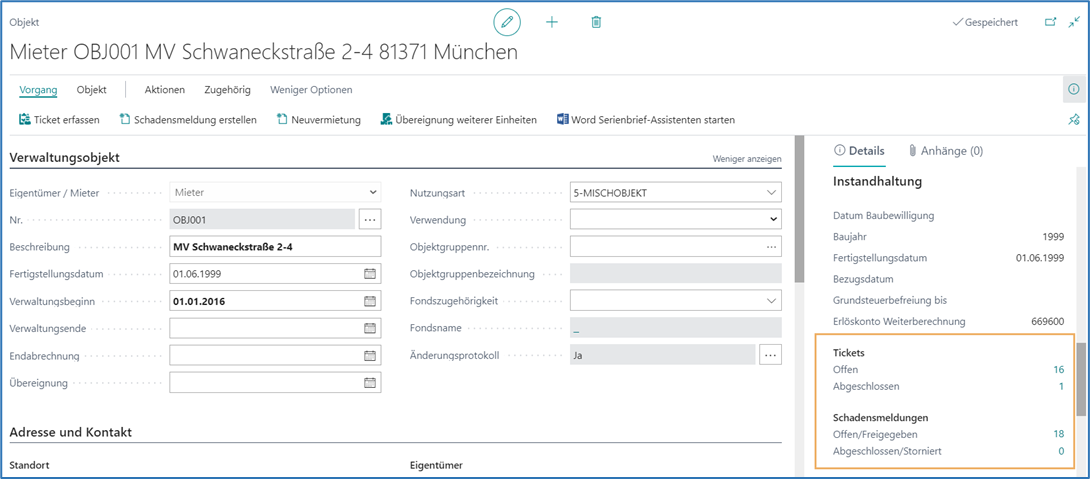Click the plus icon to create new
The image size is (1090, 479).
point(552,22)
